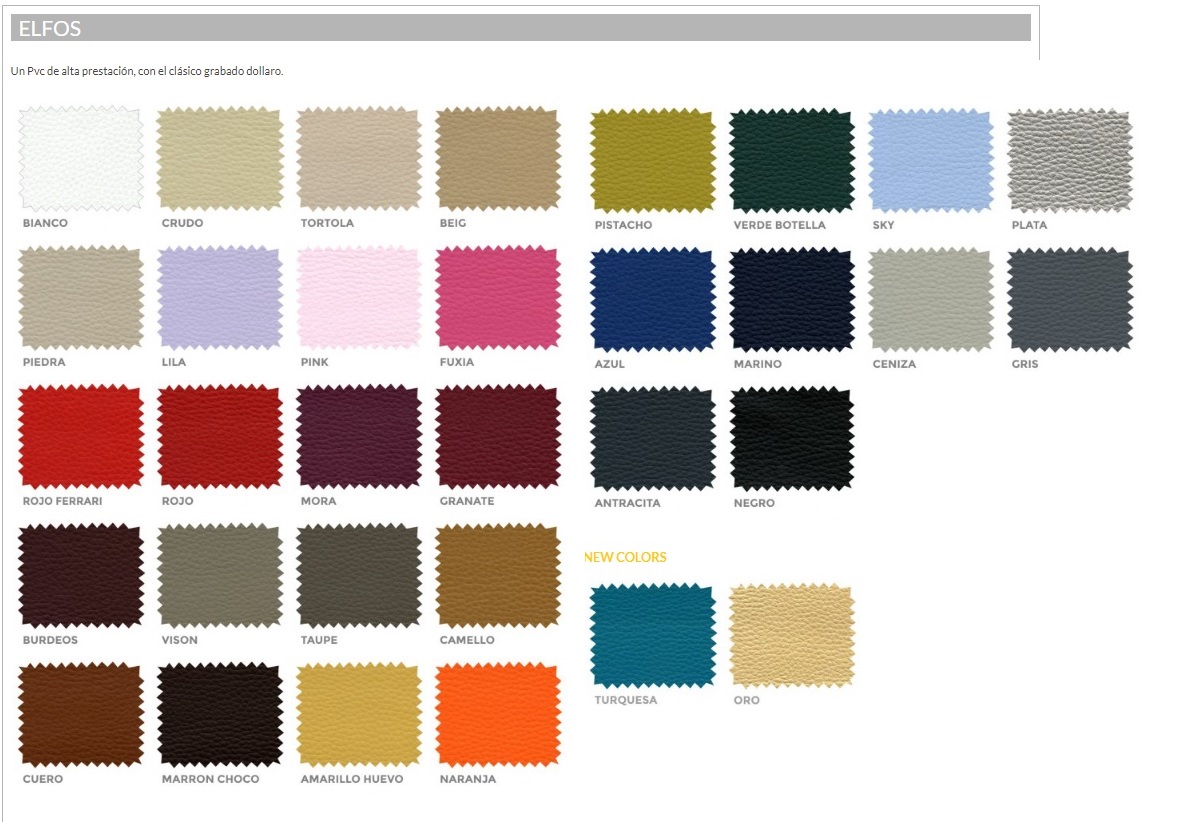1190x822 pixels.
Task: Select the BIANCO white swatch
Action: [80, 159]
